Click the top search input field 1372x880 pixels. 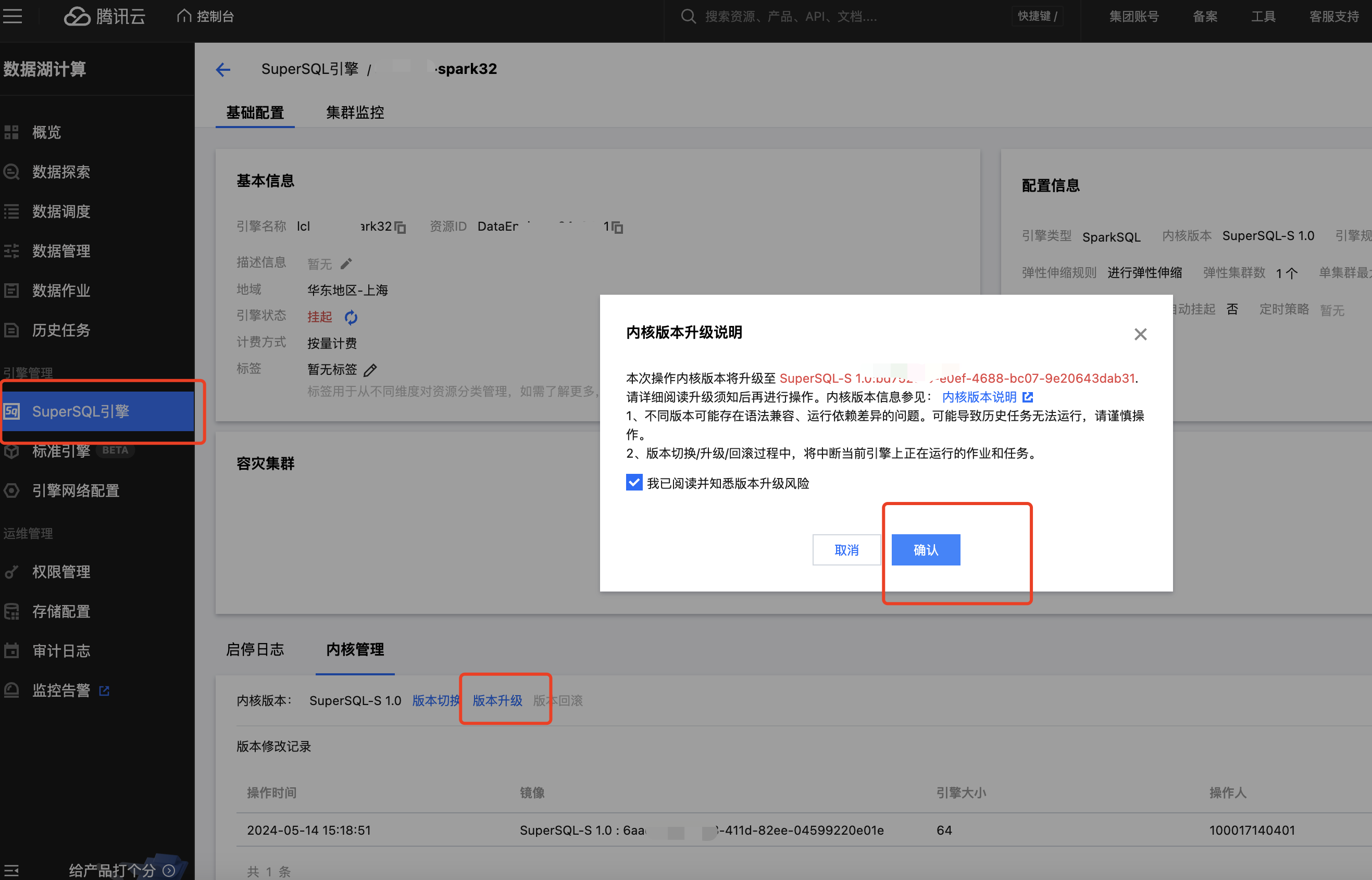[829, 16]
